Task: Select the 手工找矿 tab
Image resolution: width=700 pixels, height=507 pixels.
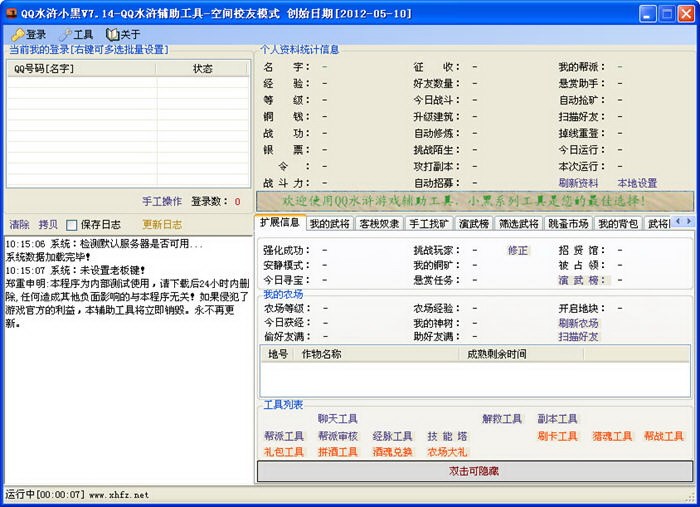Action: pos(429,224)
